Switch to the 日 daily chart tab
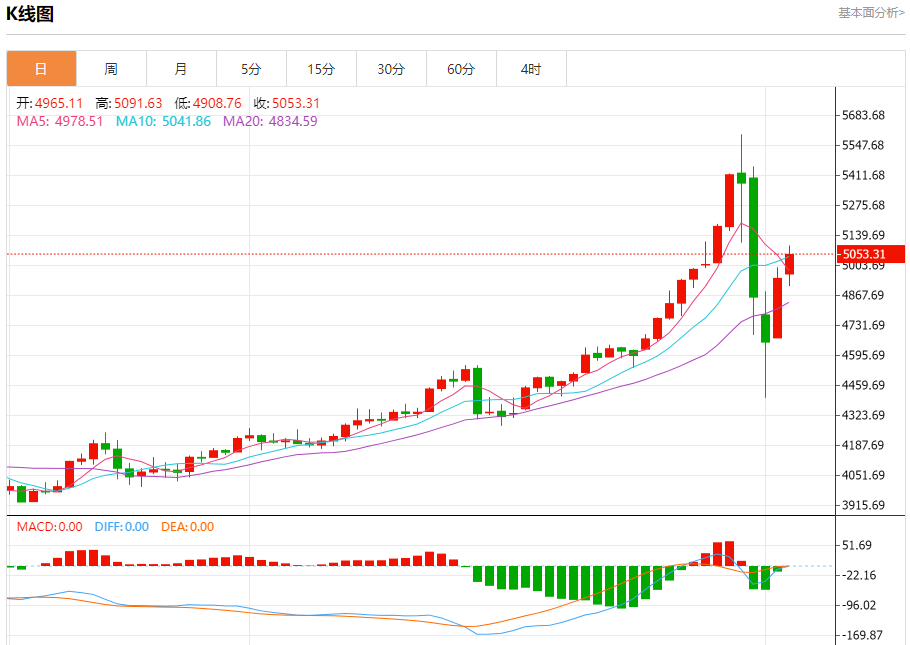910x645 pixels. coord(41,69)
